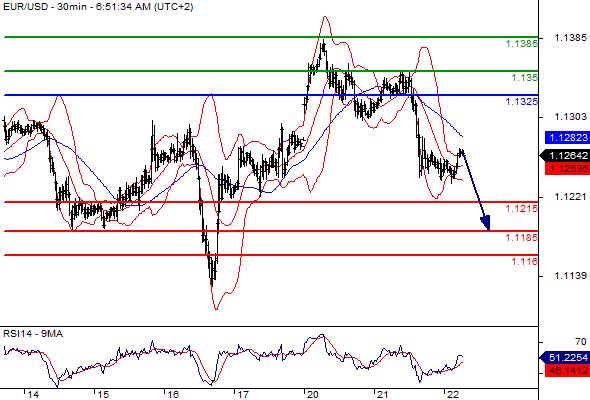This screenshot has height=400, width=590.
Task: Click the downward forecast arrow head
Action: click(486, 223)
